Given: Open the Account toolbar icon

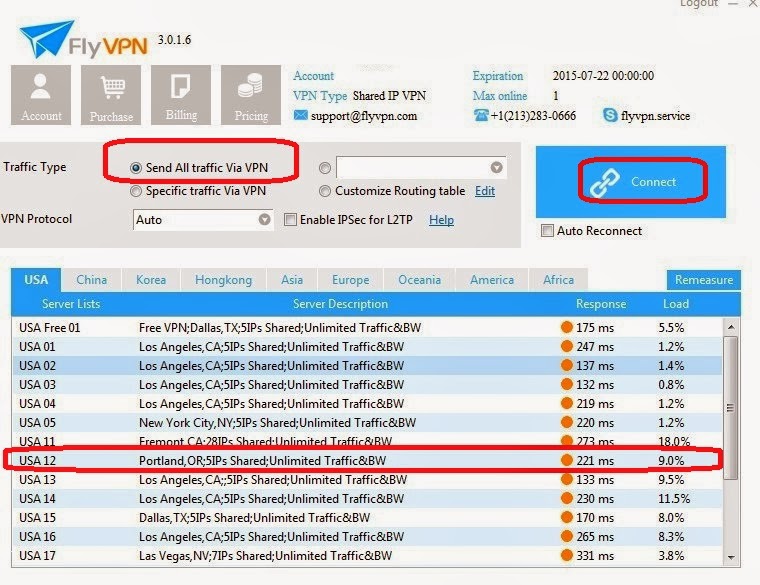Looking at the screenshot, I should 41,95.
